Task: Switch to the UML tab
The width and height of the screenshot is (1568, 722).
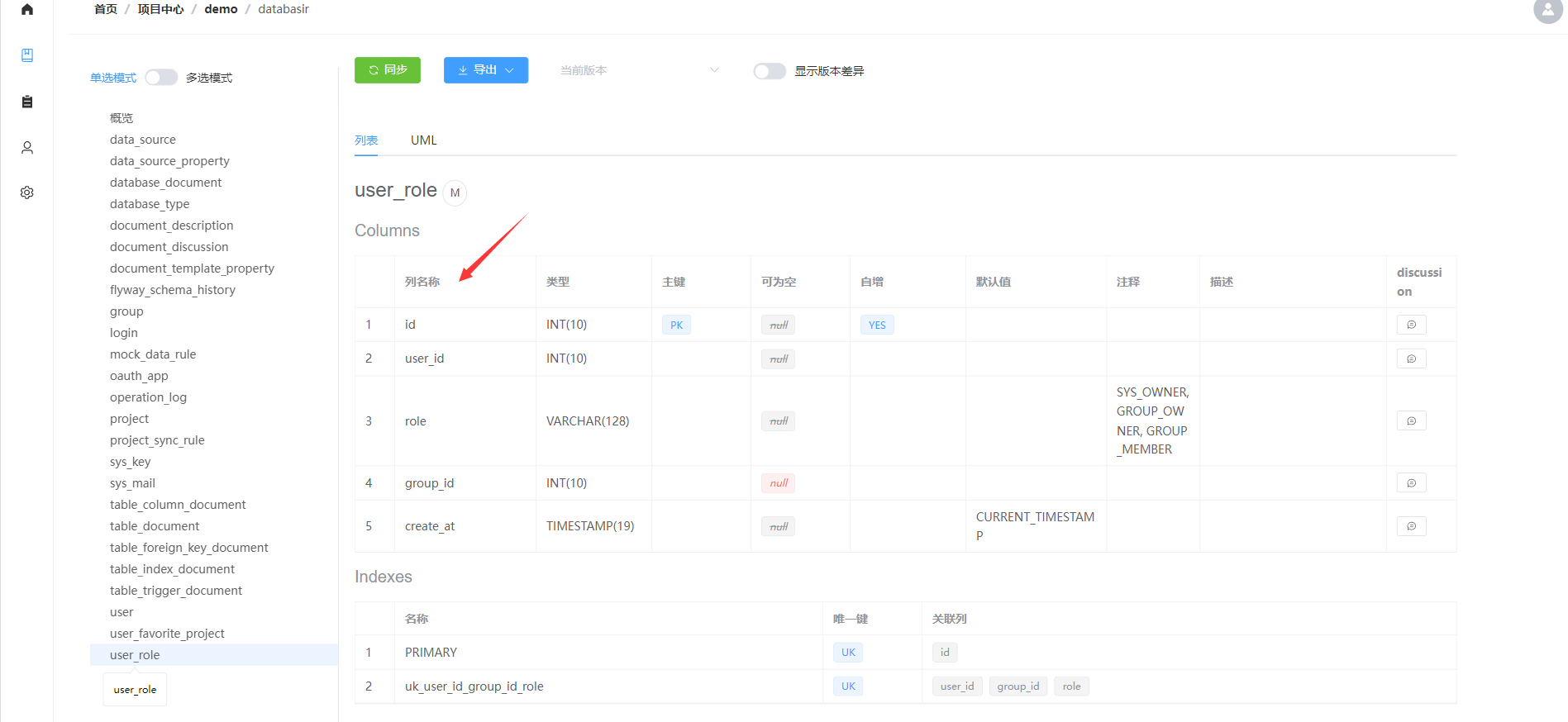Action: click(423, 140)
